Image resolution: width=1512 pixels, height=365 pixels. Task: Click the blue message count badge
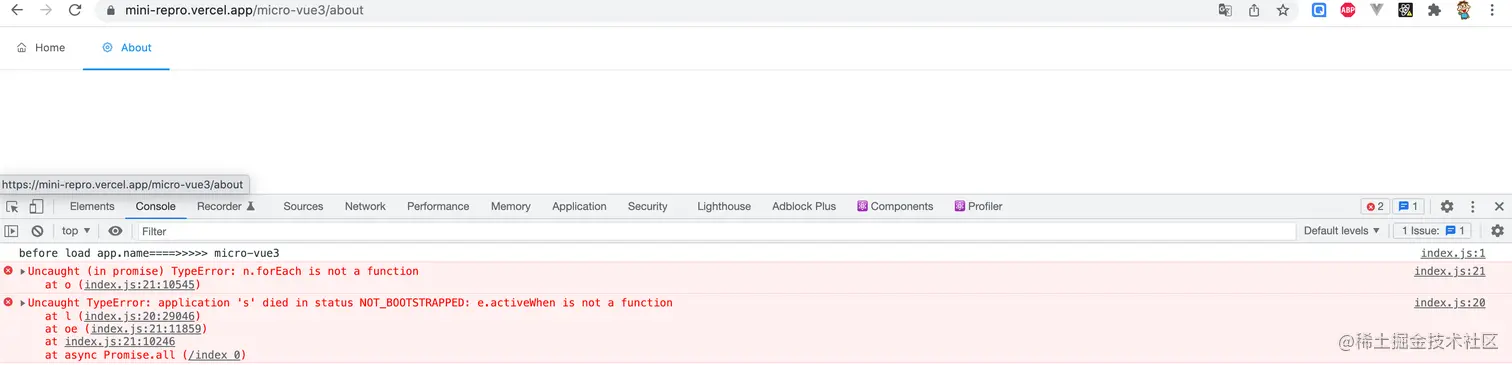[x=1408, y=206]
